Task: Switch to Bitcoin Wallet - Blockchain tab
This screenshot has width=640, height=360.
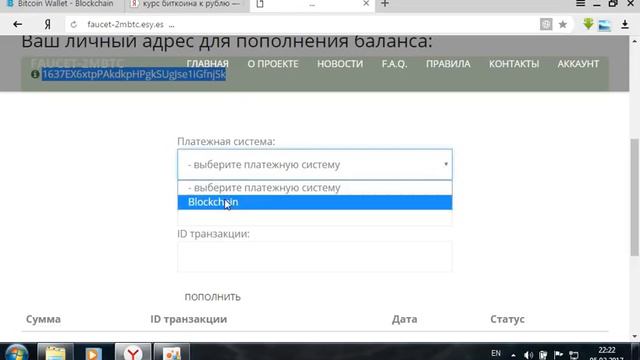Action: 61,4
